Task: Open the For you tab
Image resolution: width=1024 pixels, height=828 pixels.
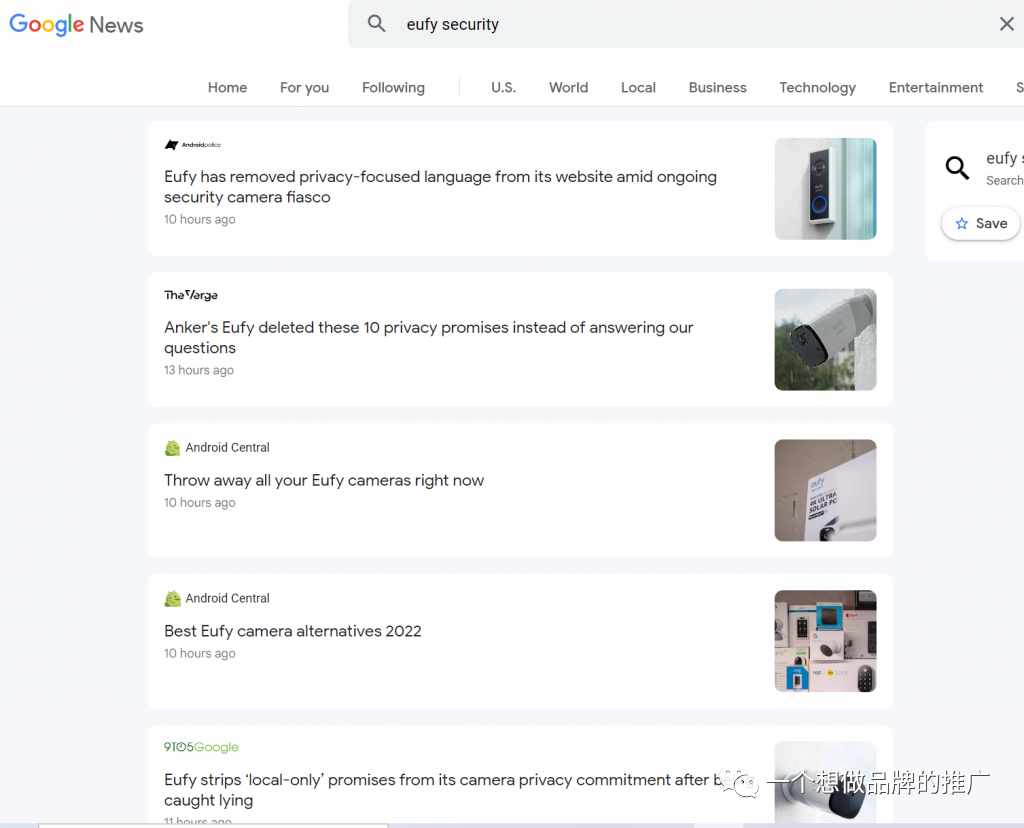Action: [304, 88]
